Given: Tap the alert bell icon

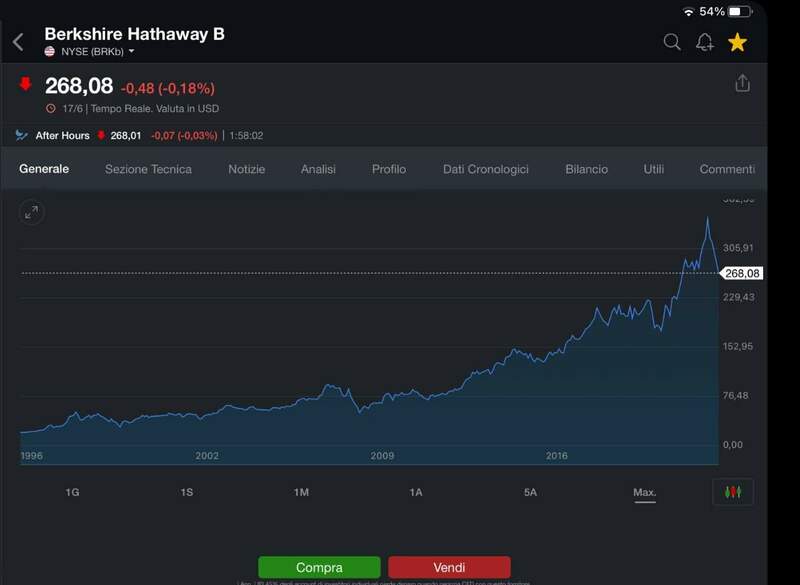Looking at the screenshot, I should 705,42.
